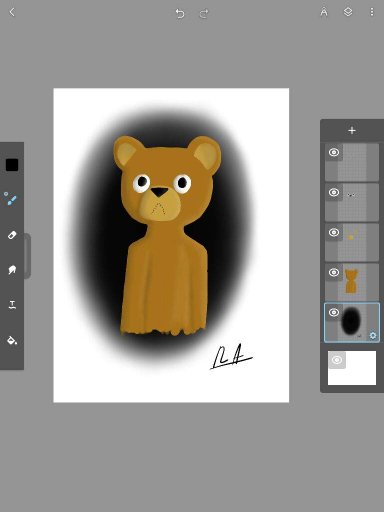The image size is (384, 512).
Task: Select the eraser tool
Action: (x=12, y=235)
